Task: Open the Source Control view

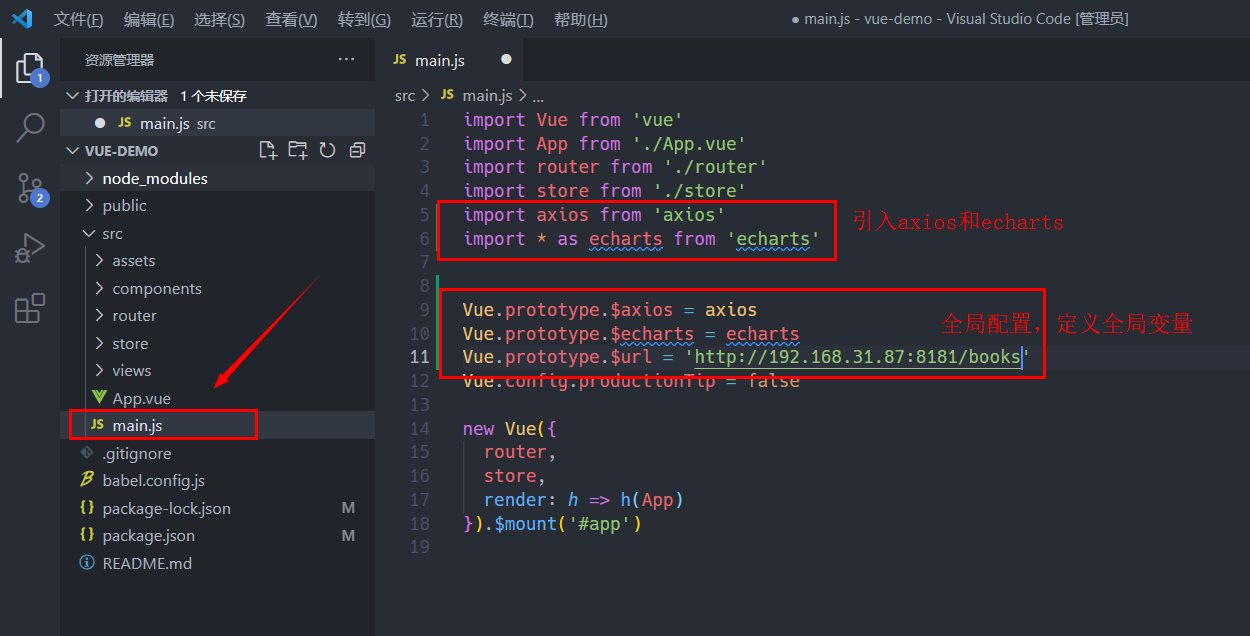Action: (x=30, y=188)
